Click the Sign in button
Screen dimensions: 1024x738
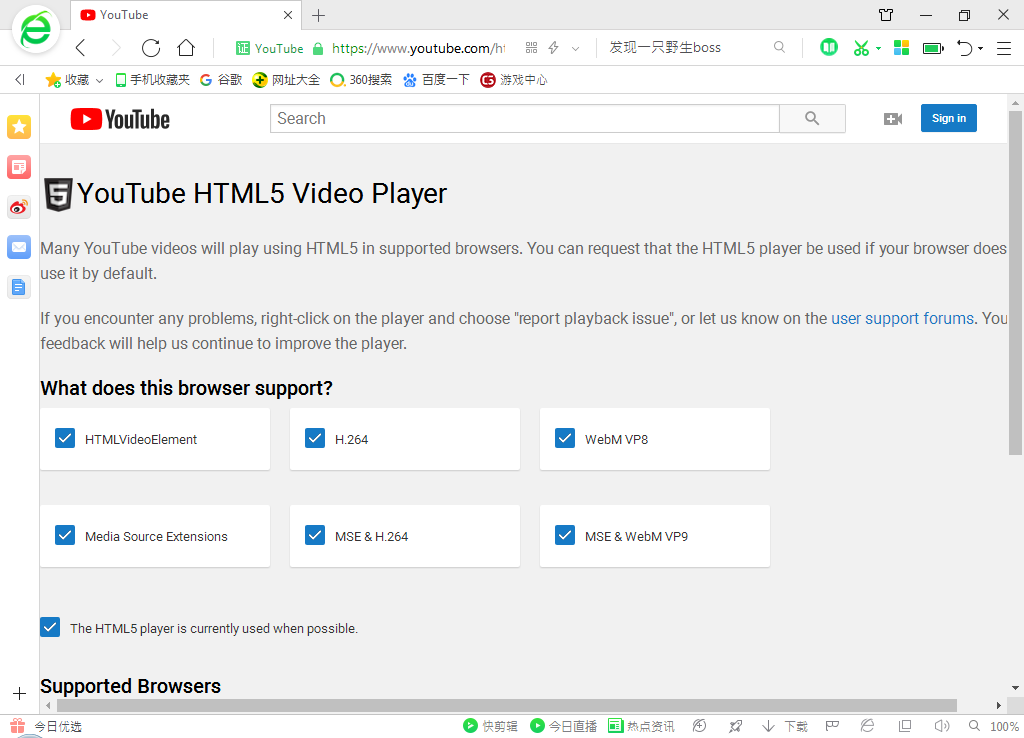948,118
